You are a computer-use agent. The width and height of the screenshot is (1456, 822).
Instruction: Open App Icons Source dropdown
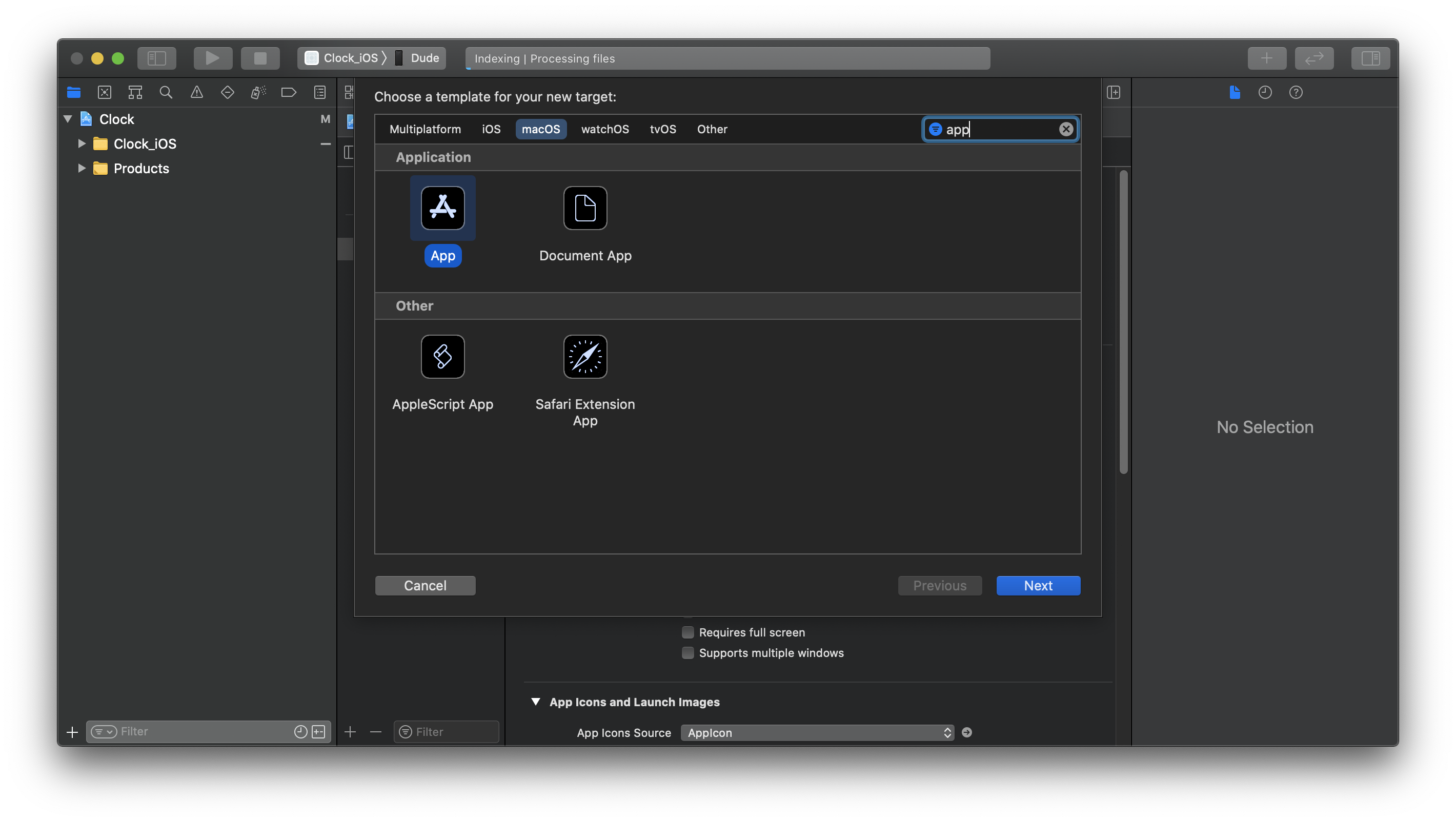(x=817, y=733)
